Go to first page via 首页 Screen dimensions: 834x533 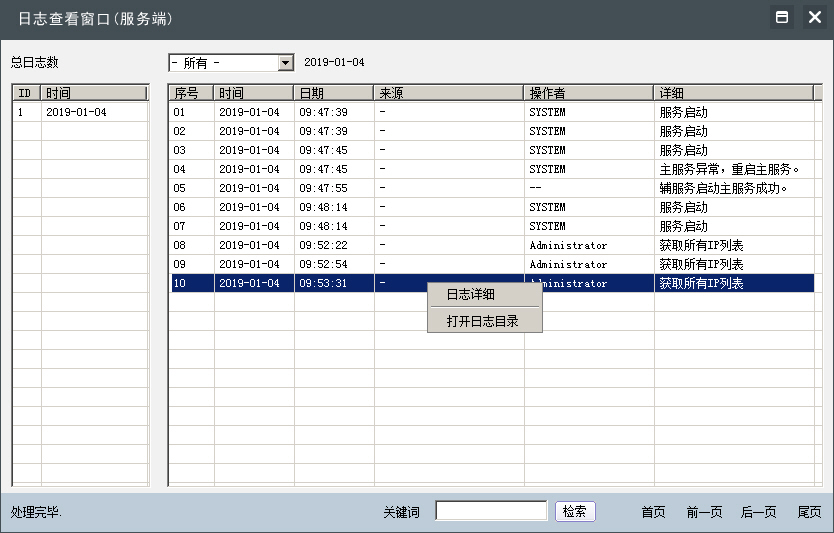(653, 512)
